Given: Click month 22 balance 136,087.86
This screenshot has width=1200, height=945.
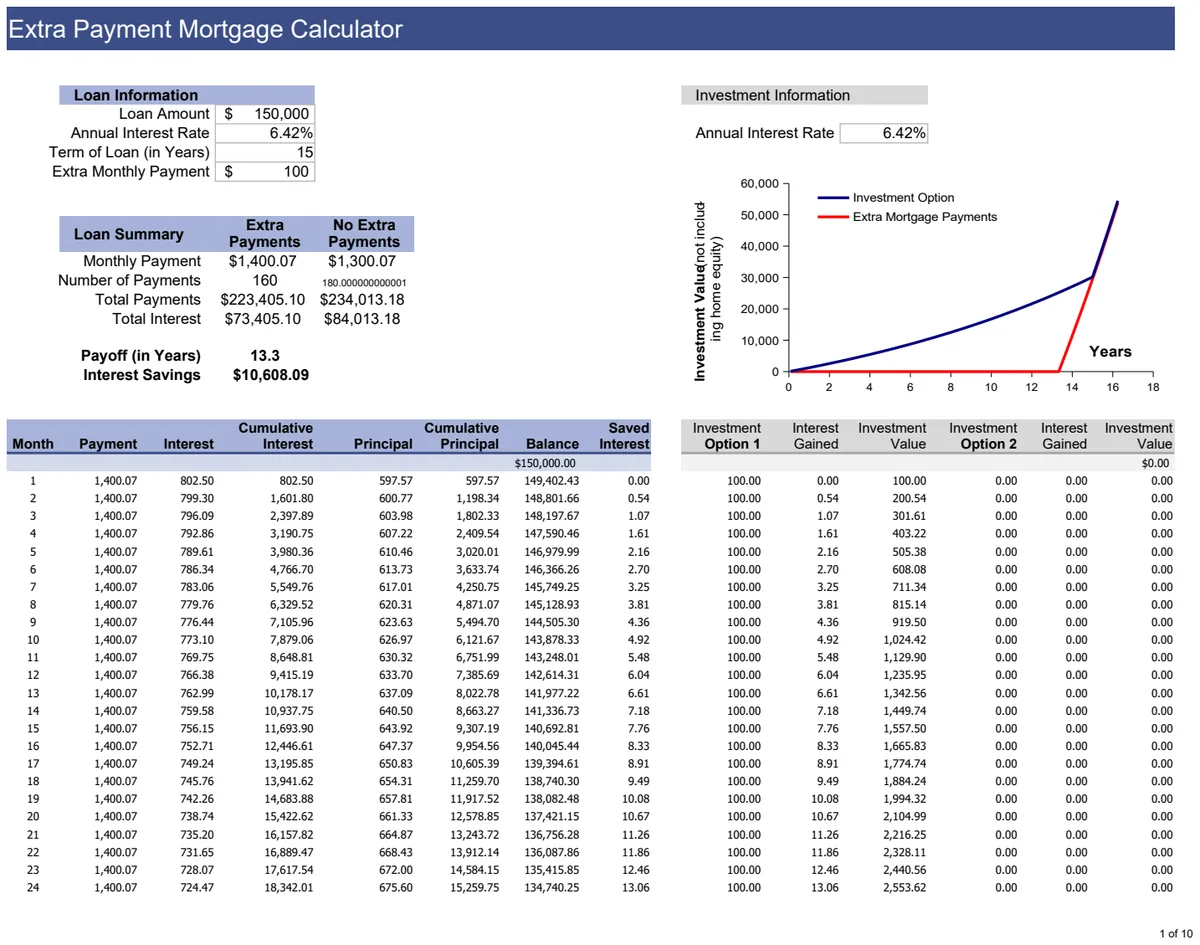Looking at the screenshot, I should coord(551,853).
